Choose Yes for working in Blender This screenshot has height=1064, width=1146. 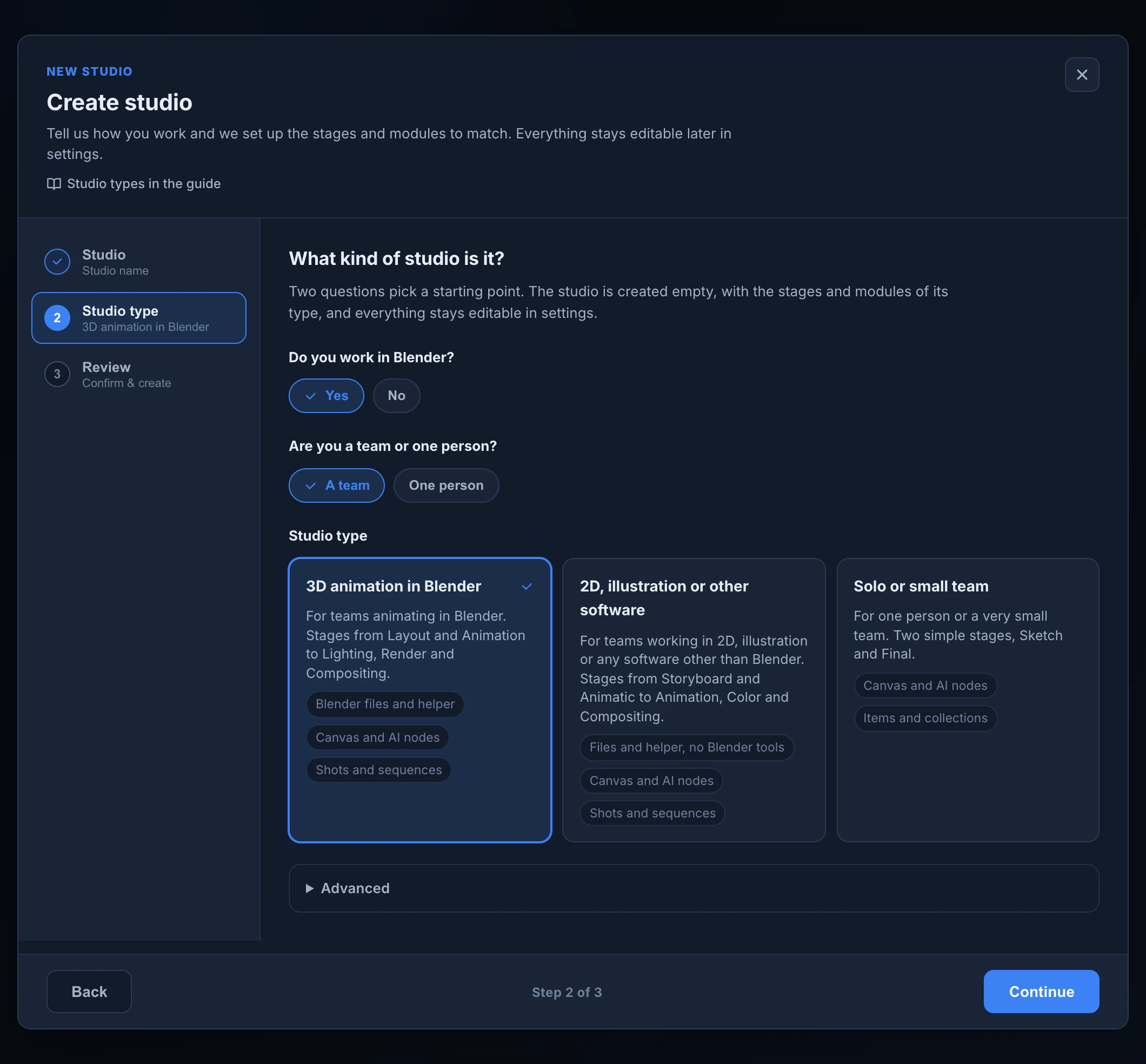pyautogui.click(x=327, y=396)
